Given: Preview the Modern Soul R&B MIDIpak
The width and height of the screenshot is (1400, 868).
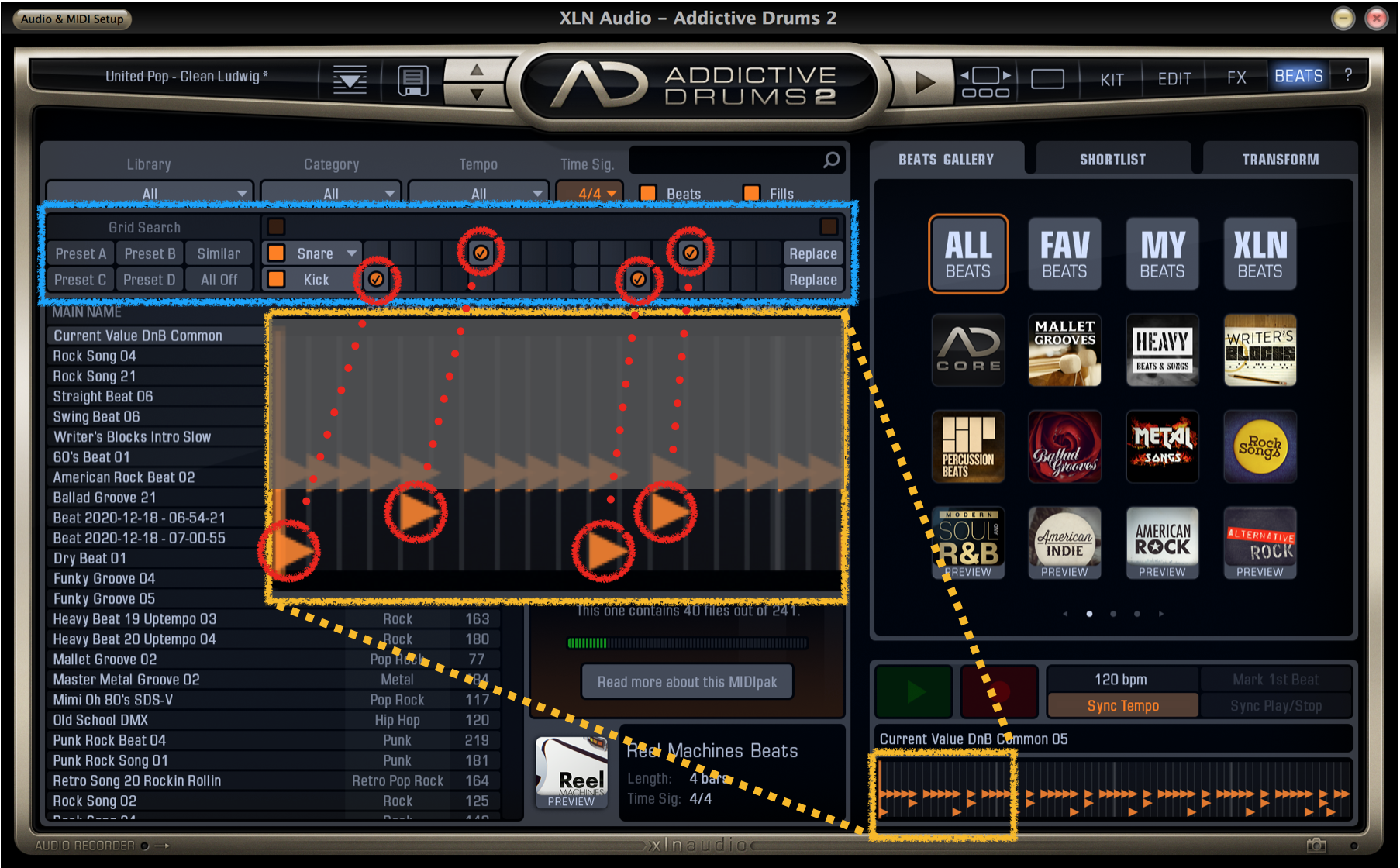Looking at the screenshot, I should tap(968, 543).
